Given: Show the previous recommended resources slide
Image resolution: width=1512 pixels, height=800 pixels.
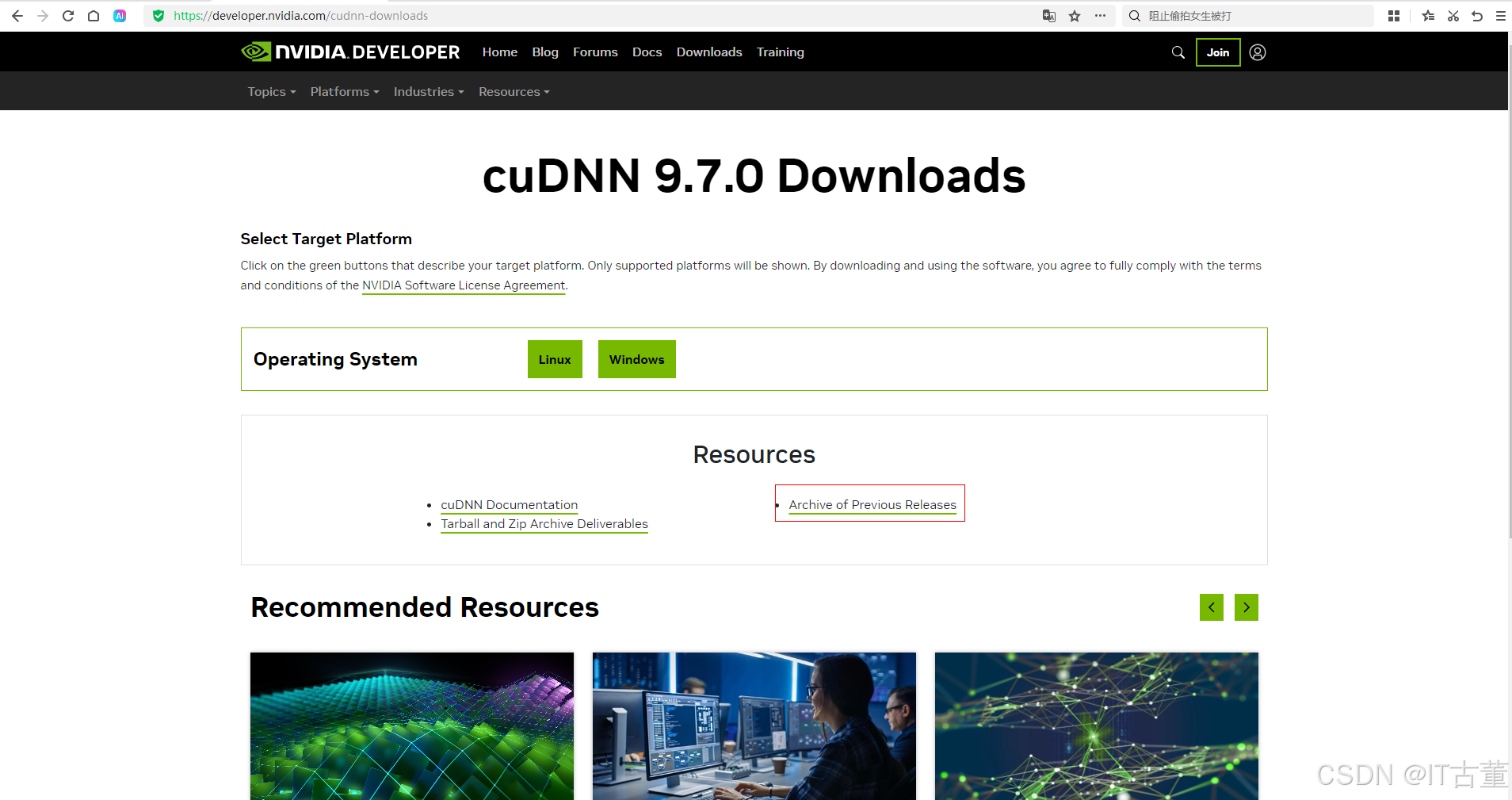Looking at the screenshot, I should coord(1212,607).
